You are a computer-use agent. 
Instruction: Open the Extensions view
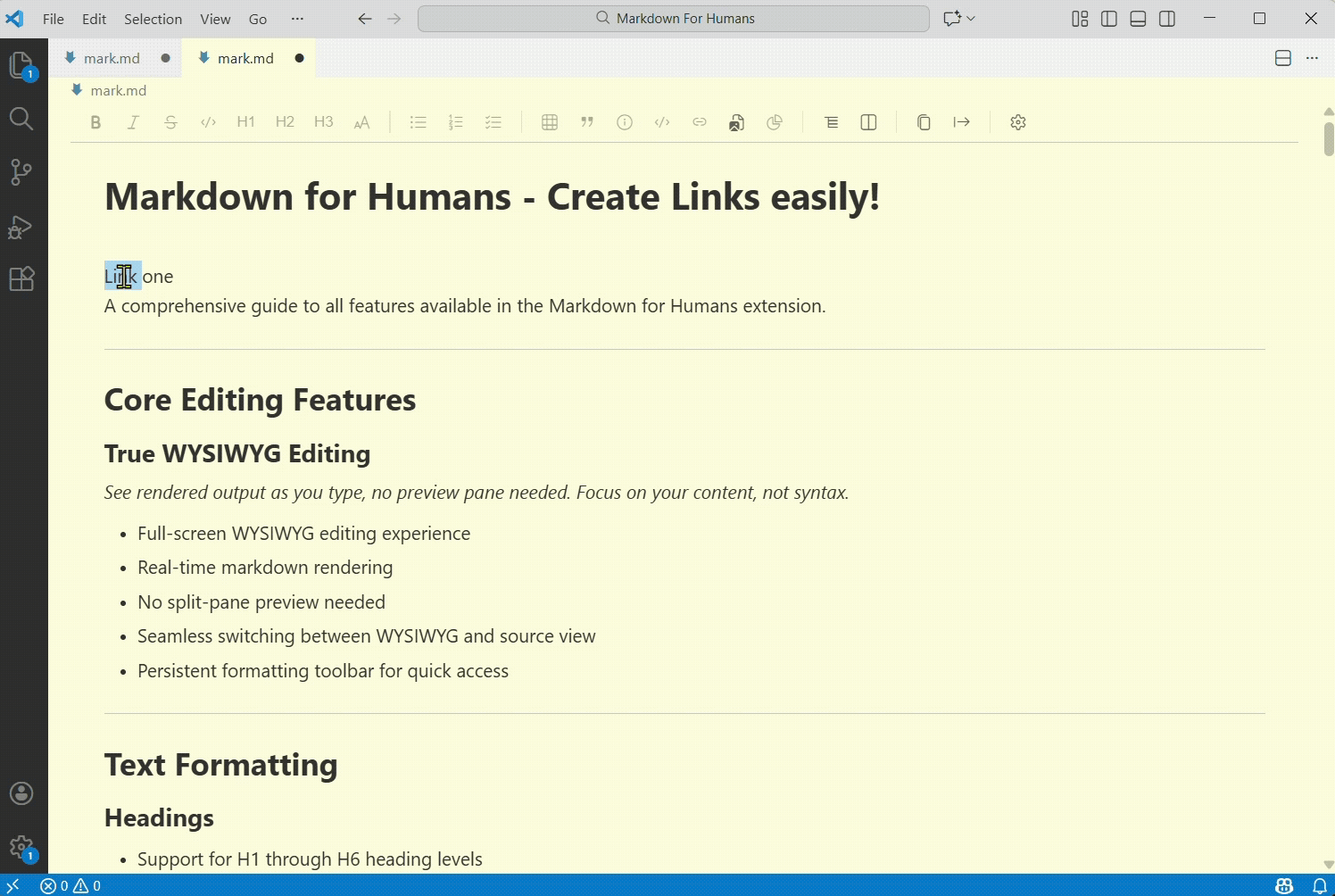[x=21, y=279]
